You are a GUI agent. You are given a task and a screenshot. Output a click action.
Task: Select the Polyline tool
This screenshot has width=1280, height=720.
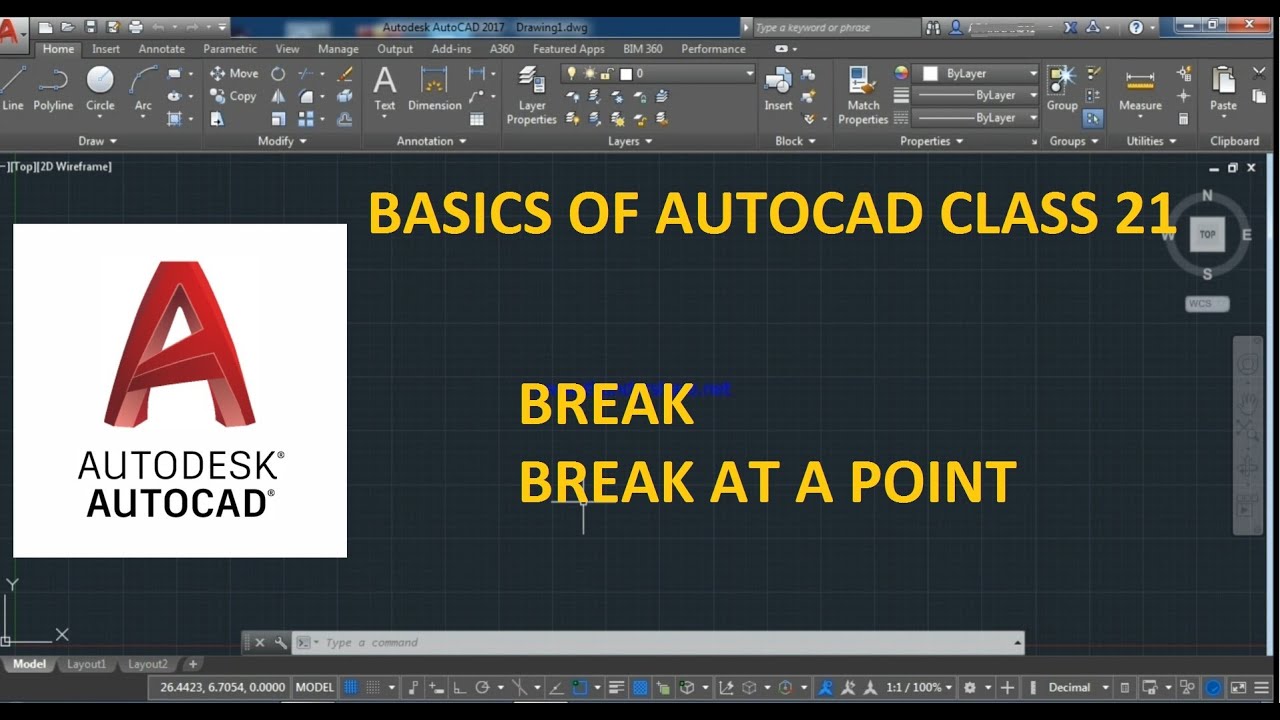(x=53, y=88)
